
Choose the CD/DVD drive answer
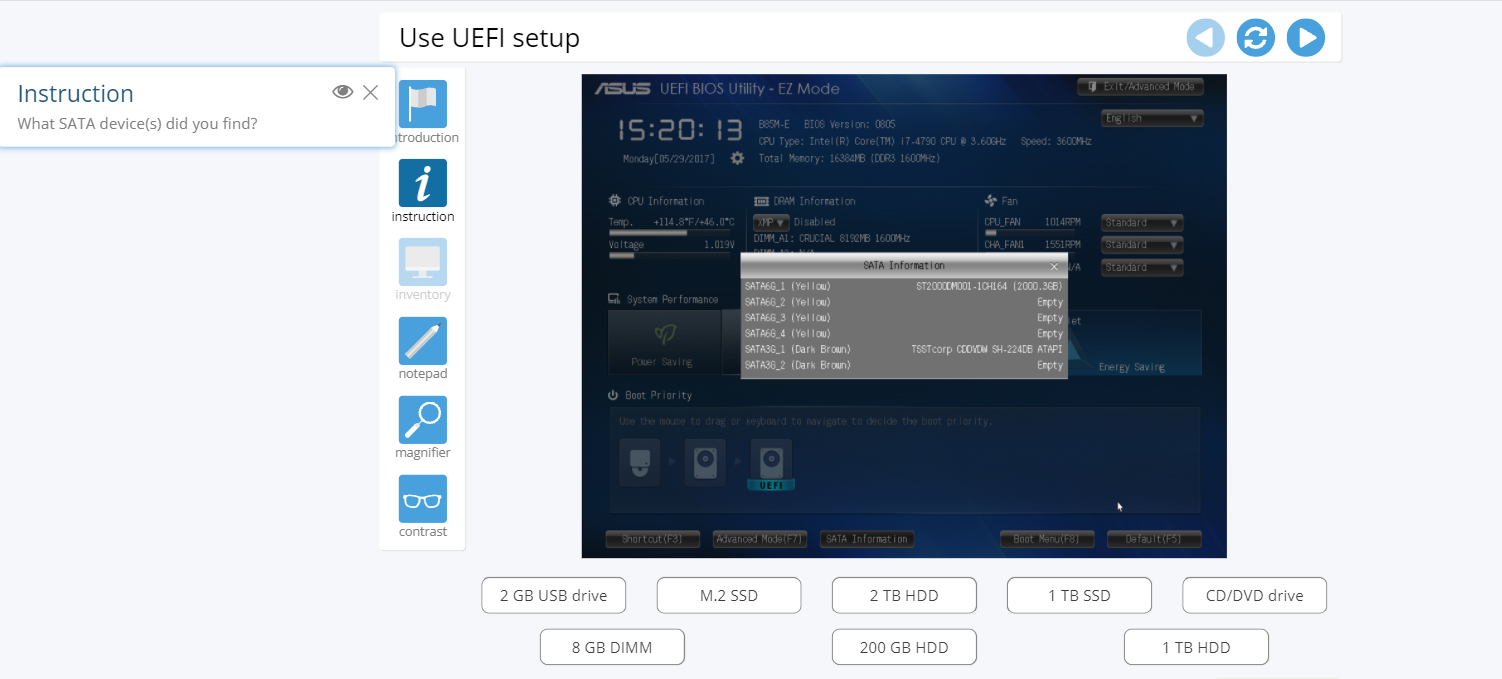1255,595
